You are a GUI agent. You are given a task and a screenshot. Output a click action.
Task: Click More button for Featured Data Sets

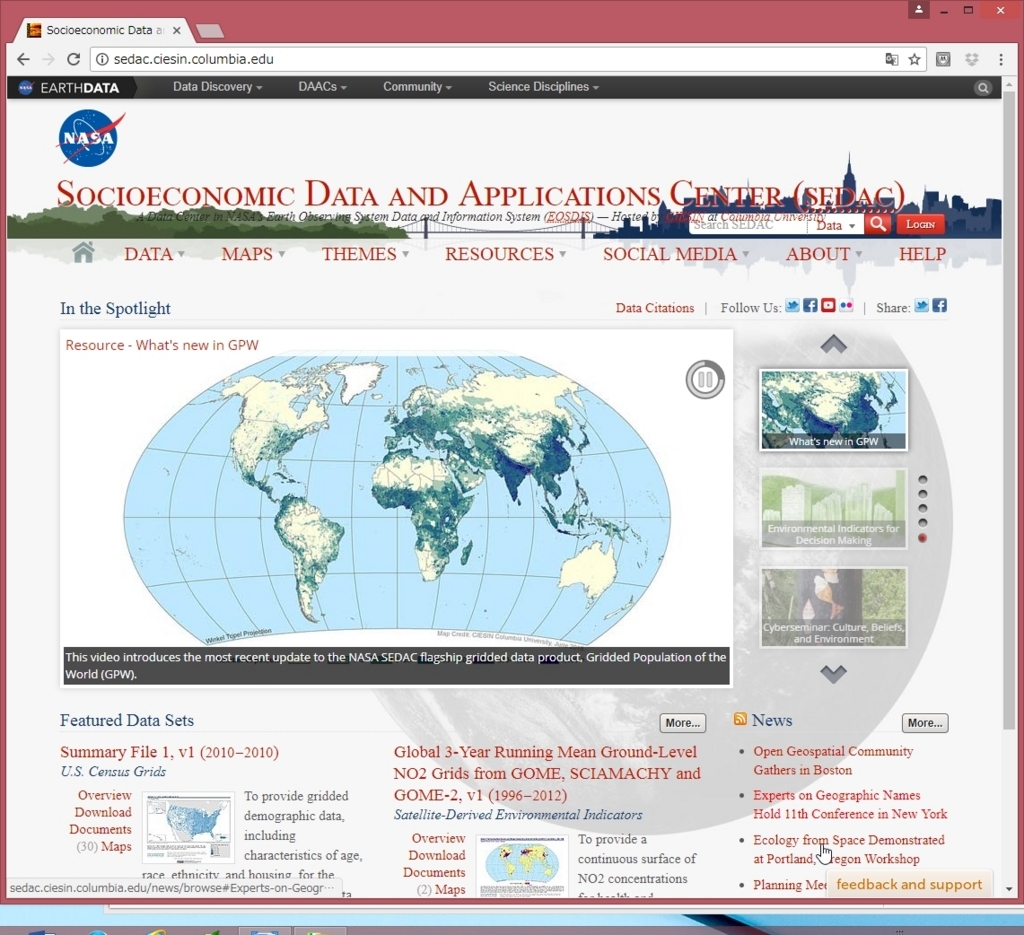(x=682, y=723)
